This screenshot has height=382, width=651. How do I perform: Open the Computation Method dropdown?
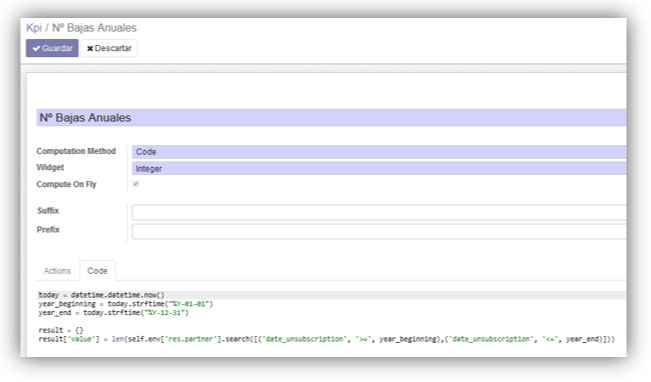tap(379, 152)
